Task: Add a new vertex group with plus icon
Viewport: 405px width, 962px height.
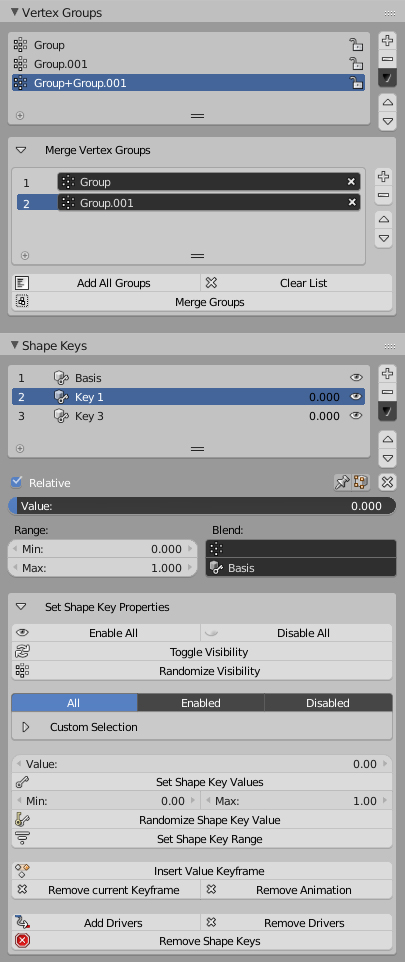Action: pyautogui.click(x=387, y=41)
